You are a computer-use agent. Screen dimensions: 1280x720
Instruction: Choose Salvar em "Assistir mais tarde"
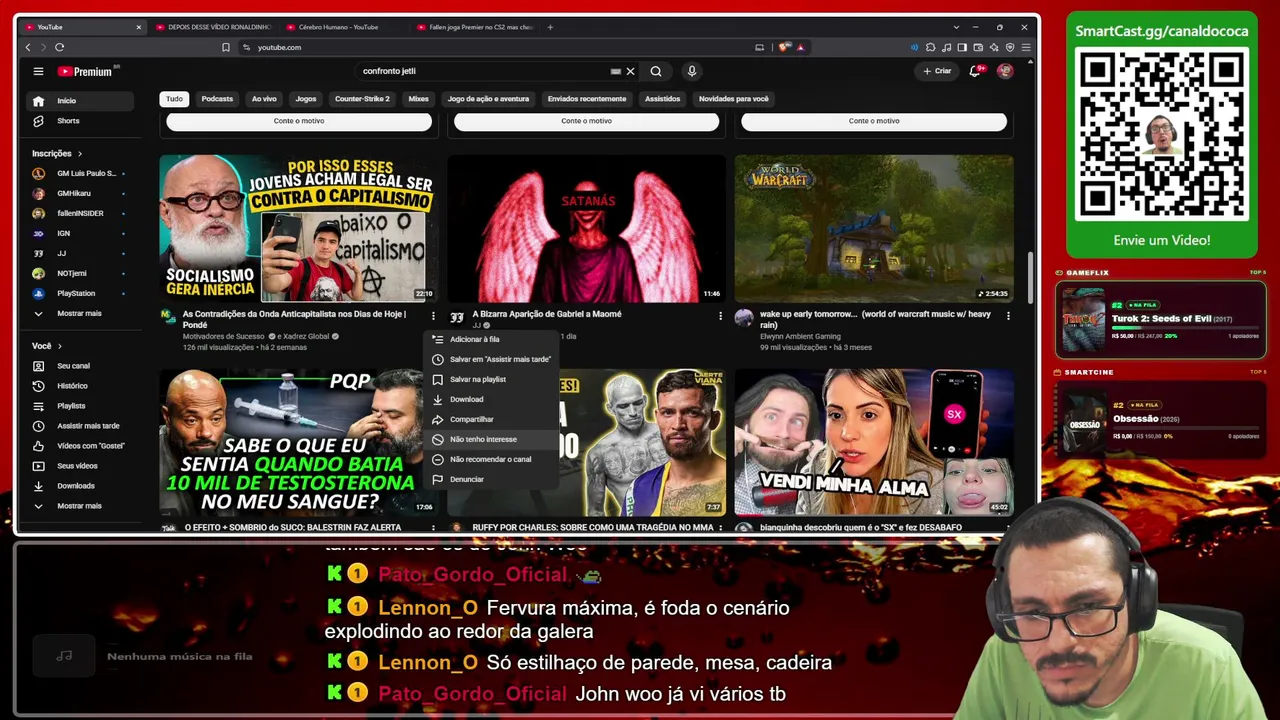click(491, 359)
